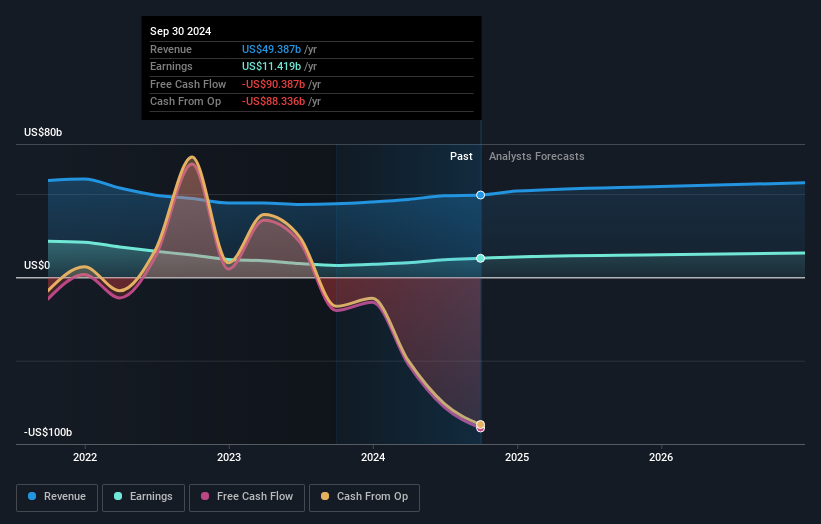Screen dimensions: 821x524
Task: Click the pink Free Cash Flow legend dot
Action: [205, 496]
